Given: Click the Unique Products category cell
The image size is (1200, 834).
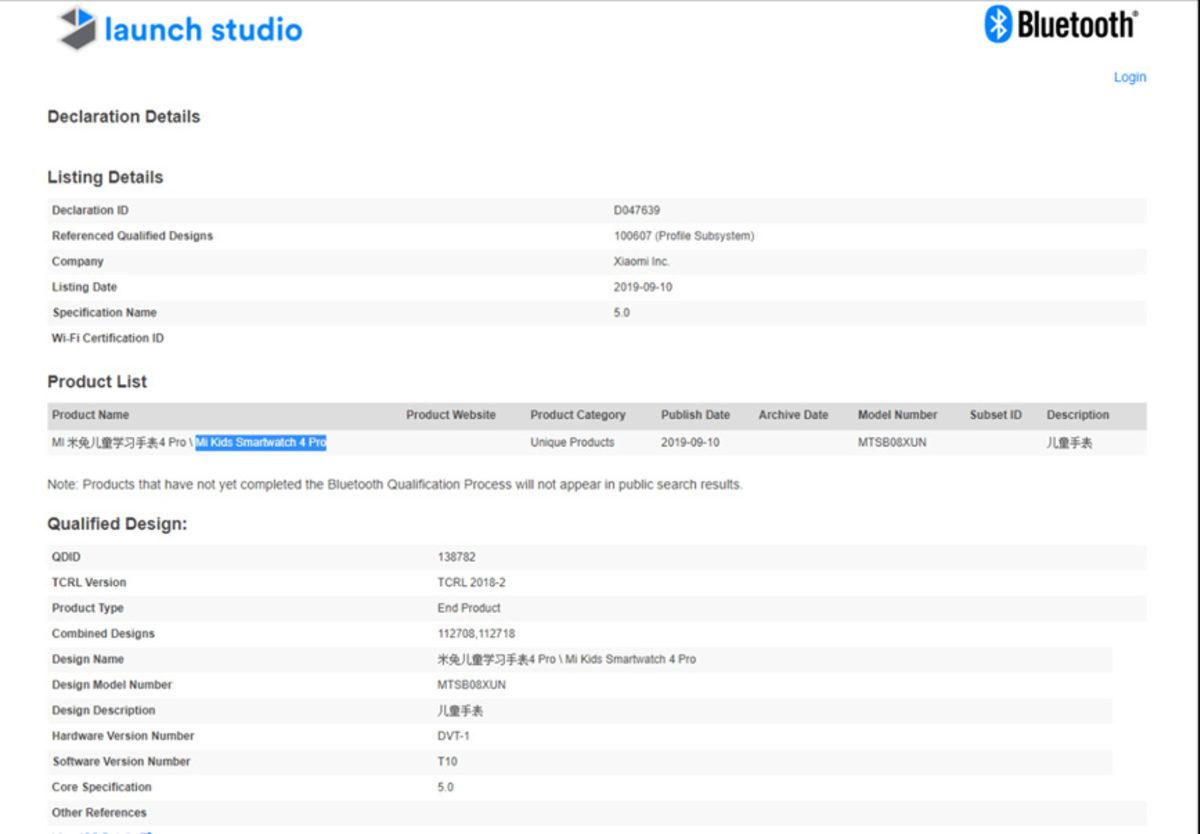Looking at the screenshot, I should point(572,442).
